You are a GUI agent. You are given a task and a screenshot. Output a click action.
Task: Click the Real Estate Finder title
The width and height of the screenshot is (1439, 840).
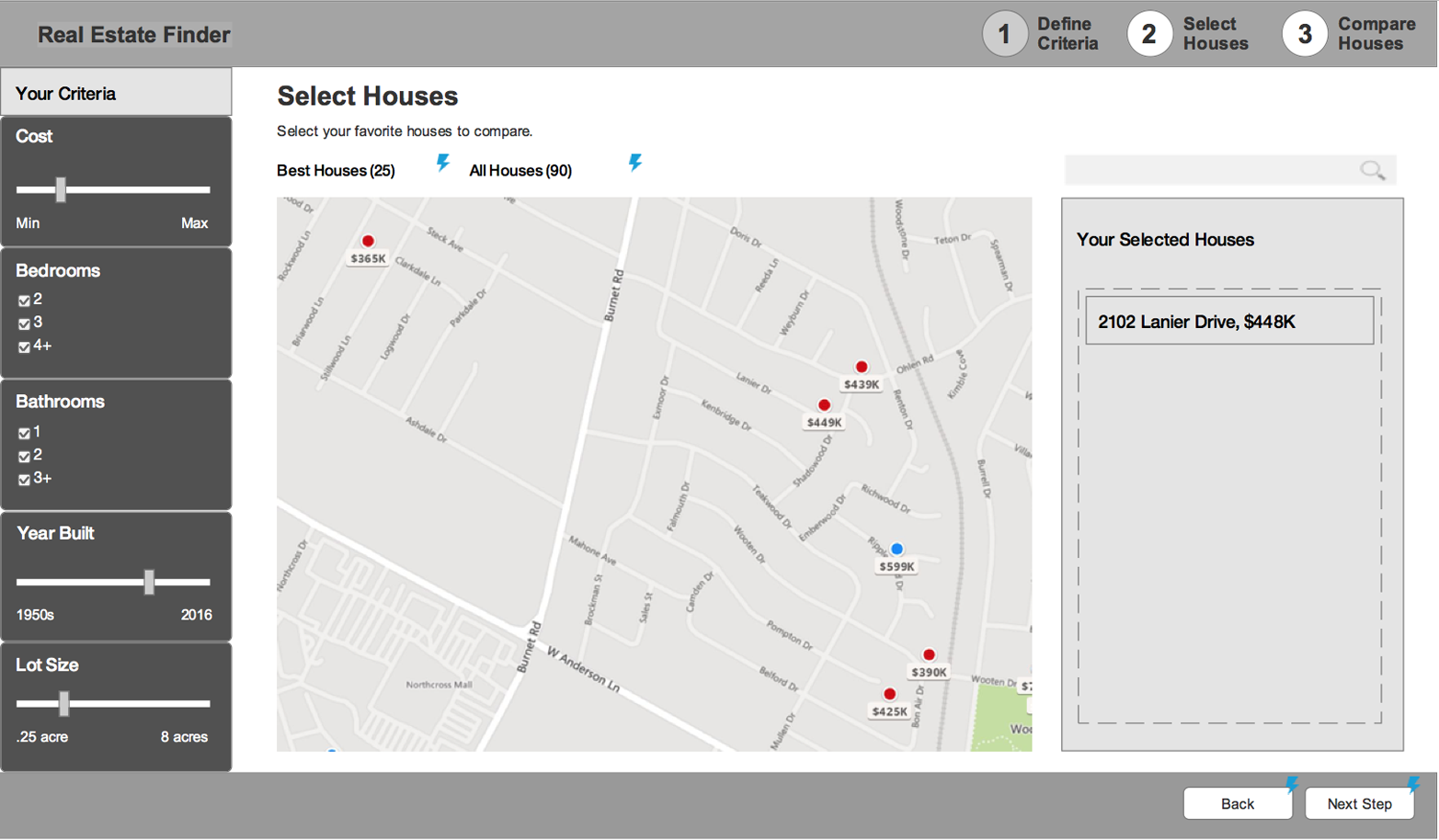[x=133, y=35]
